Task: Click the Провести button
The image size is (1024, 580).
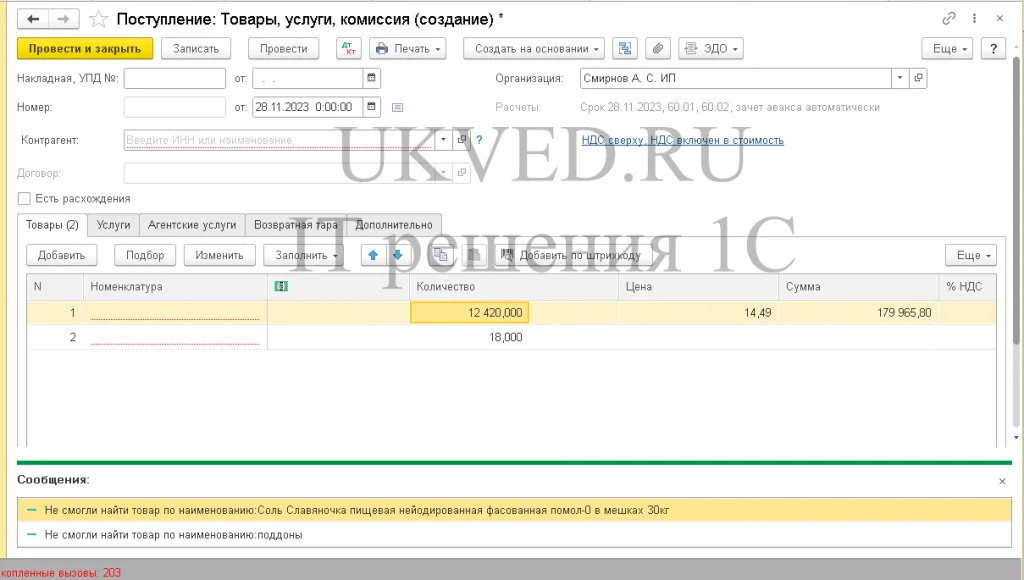Action: point(283,48)
